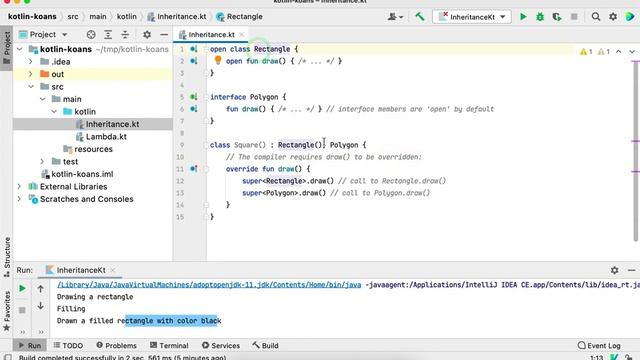Screen dimensions: 640x360
Task: Open Run panel settings gear
Action: (x=614, y=270)
